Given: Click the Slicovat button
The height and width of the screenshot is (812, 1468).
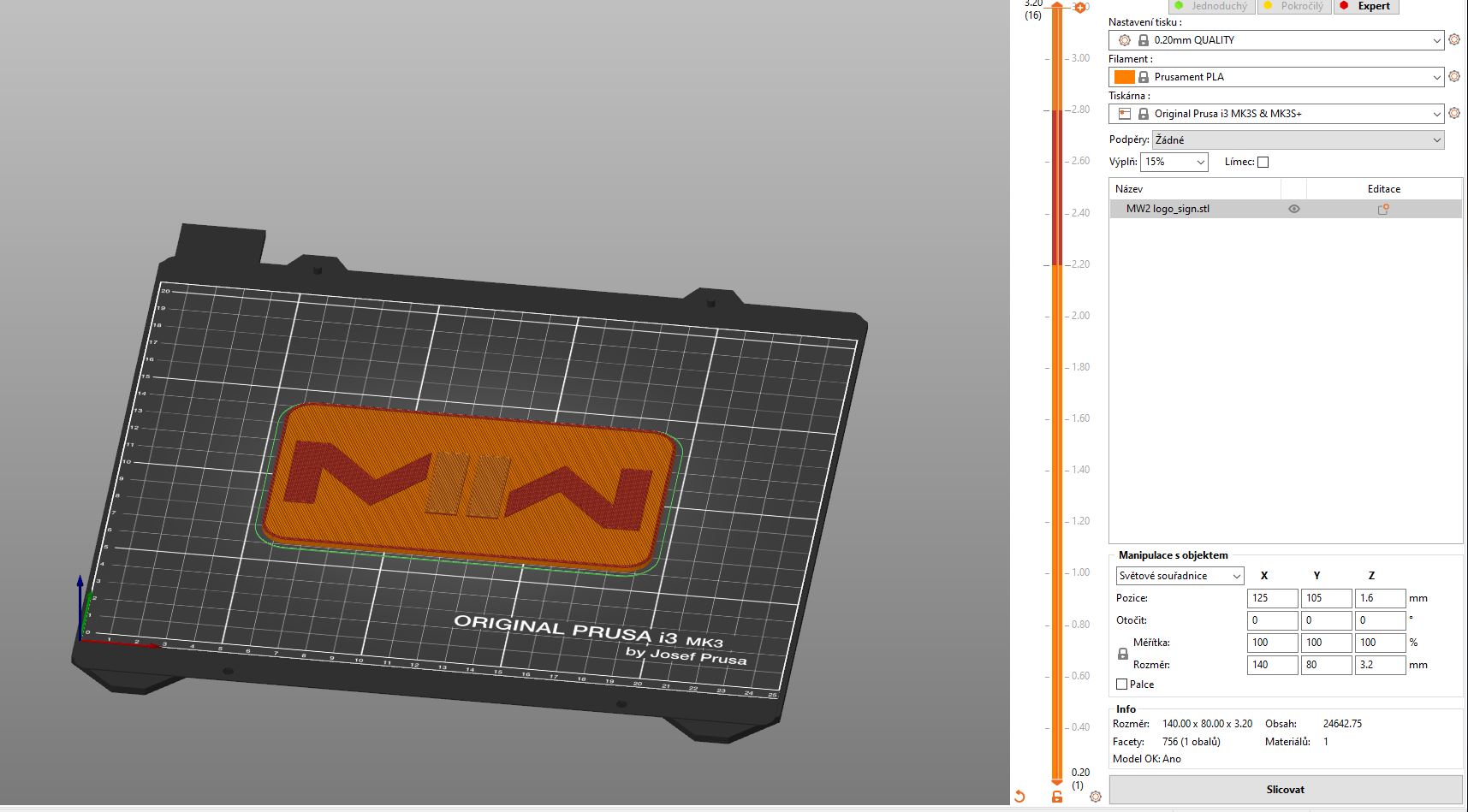Looking at the screenshot, I should 1285,789.
